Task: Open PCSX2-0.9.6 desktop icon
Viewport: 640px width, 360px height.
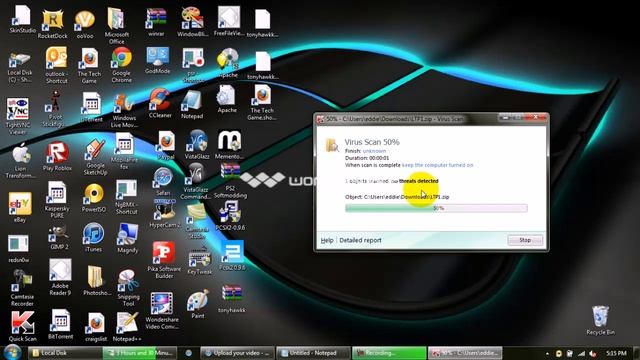Action: (x=230, y=216)
